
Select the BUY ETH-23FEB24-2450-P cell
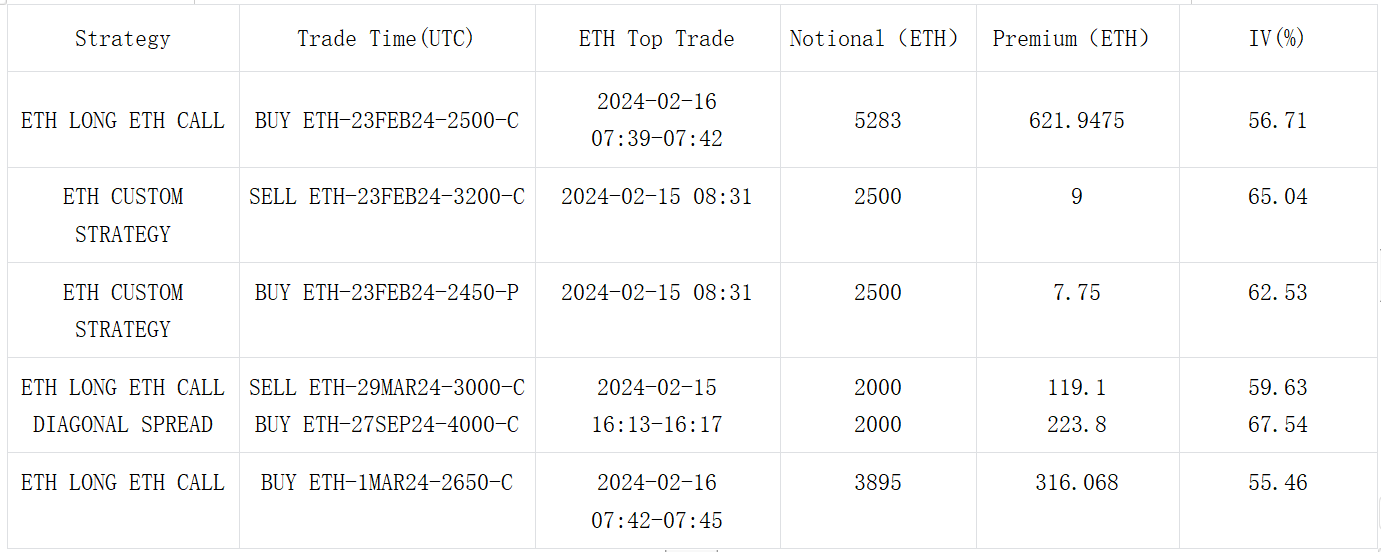click(x=387, y=293)
